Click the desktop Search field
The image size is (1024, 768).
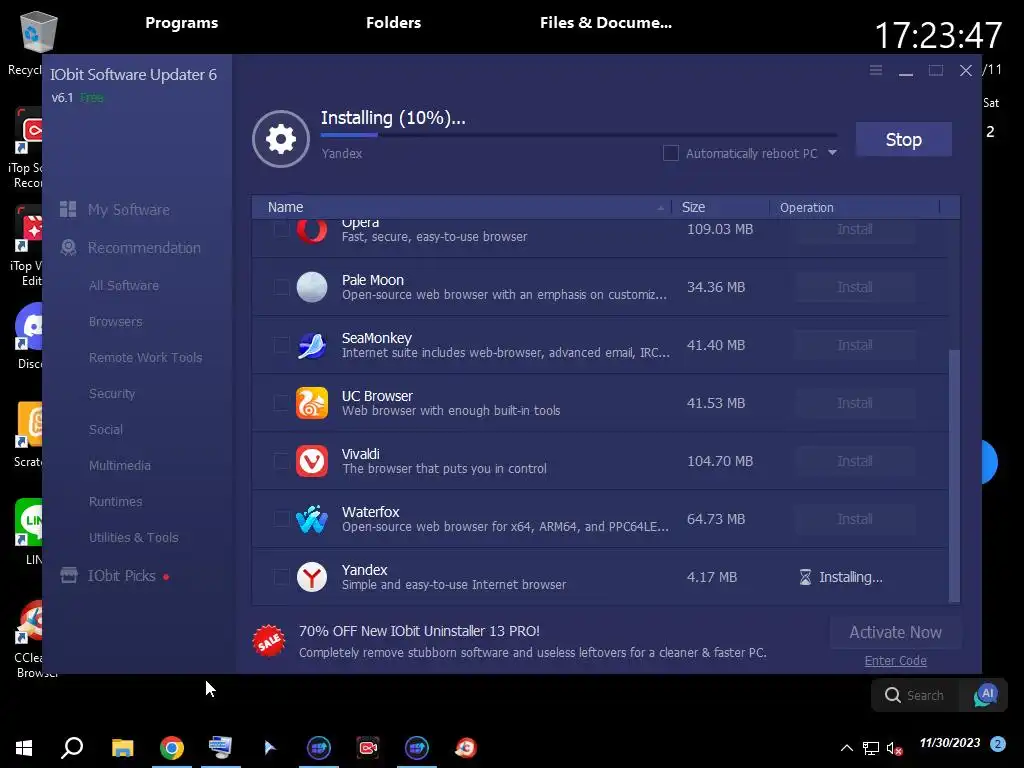coord(918,695)
